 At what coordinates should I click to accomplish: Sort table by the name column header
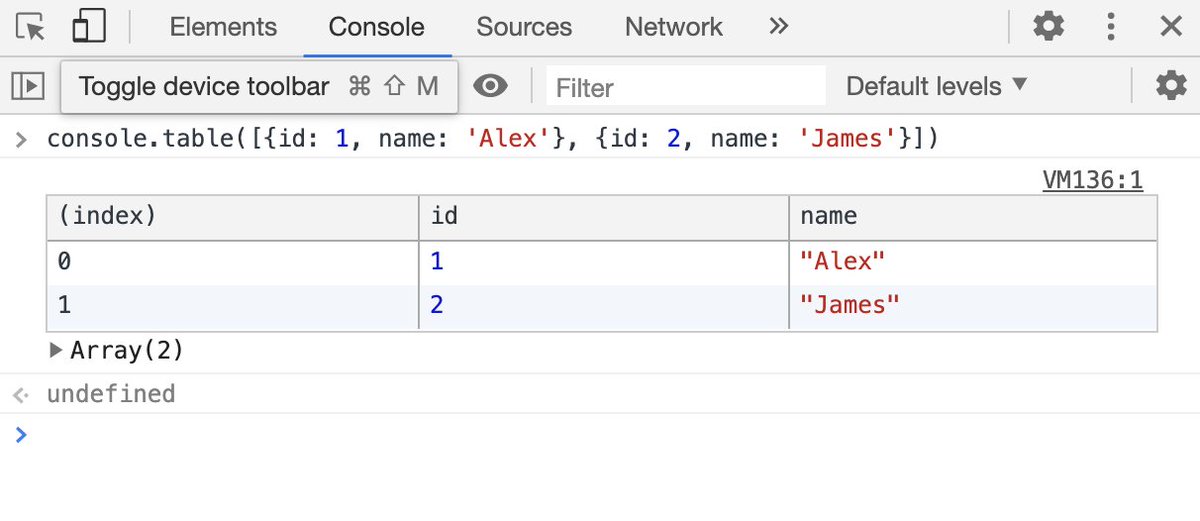click(972, 216)
